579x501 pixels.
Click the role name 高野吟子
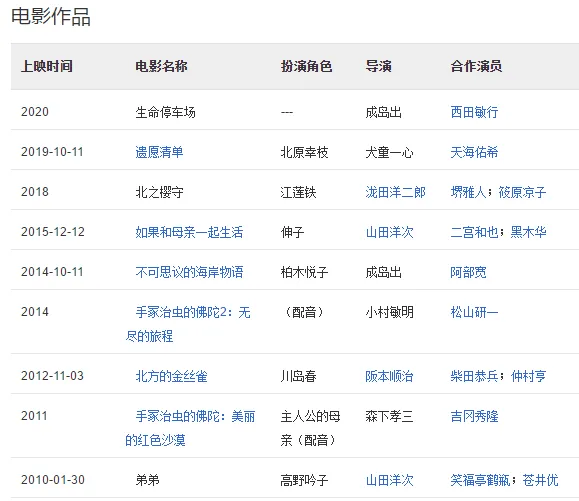[x=304, y=480]
